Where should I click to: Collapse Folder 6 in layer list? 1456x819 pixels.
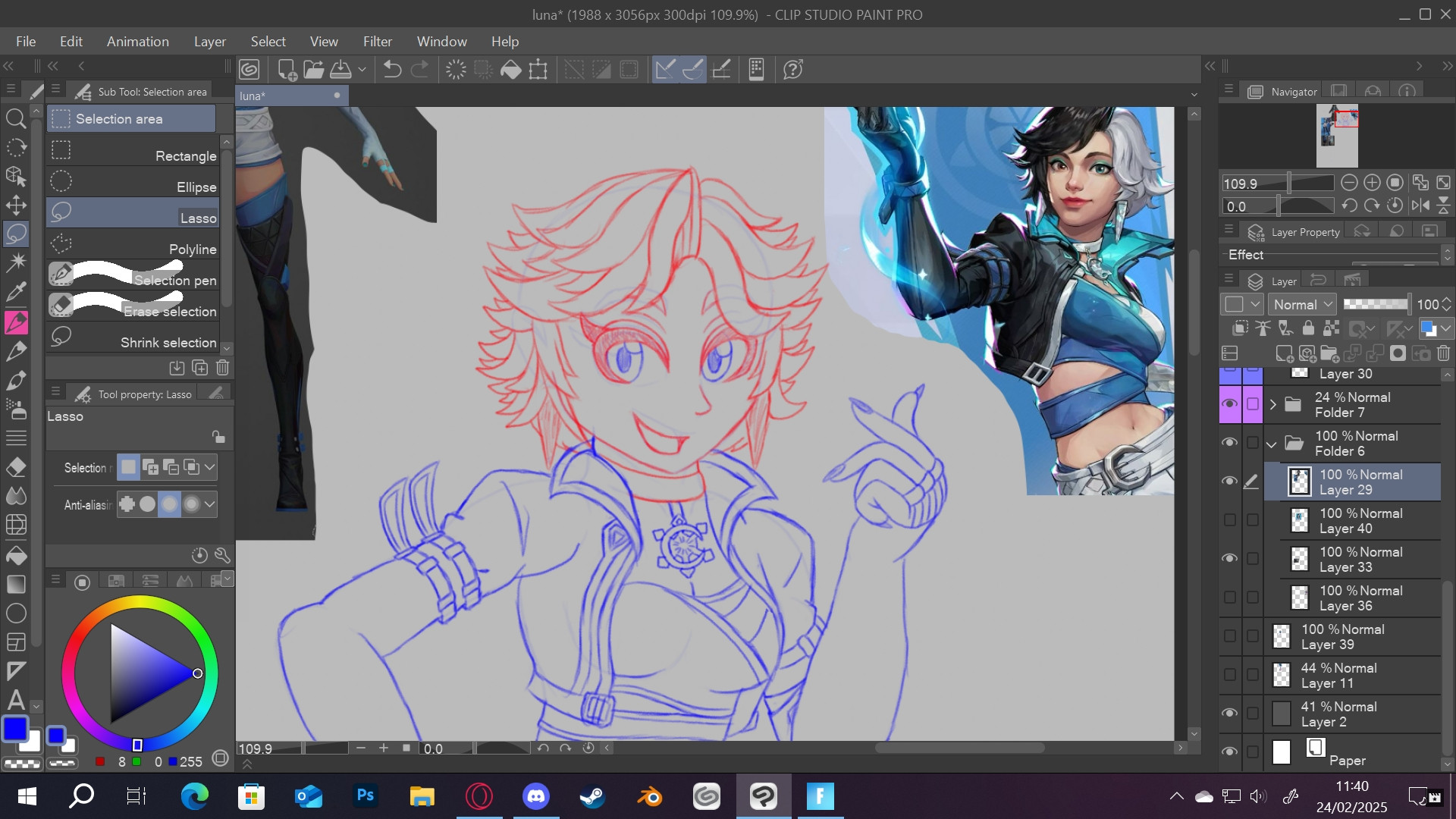(1272, 444)
